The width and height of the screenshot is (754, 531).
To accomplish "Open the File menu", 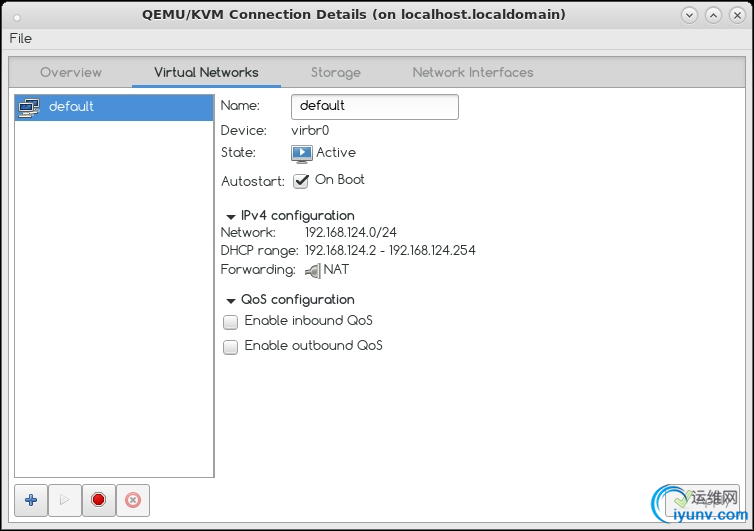I will [x=21, y=38].
